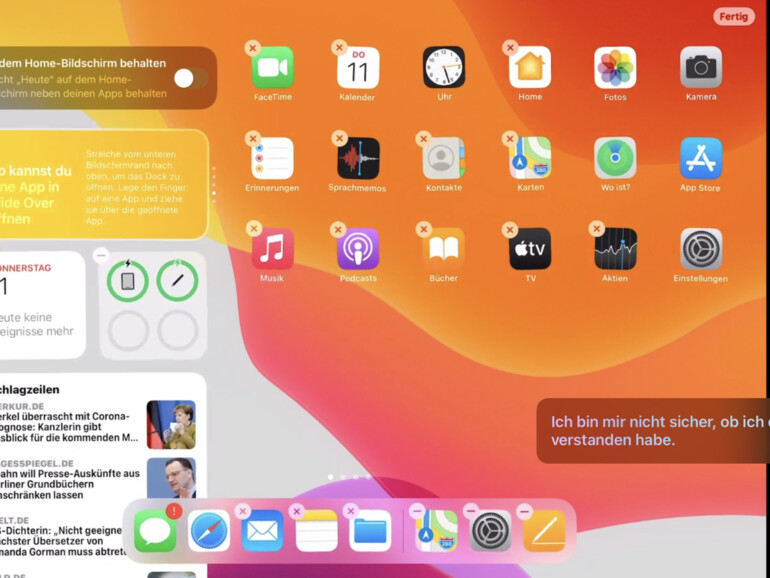Open the Merkel Corona-Prognose headline

click(69, 427)
